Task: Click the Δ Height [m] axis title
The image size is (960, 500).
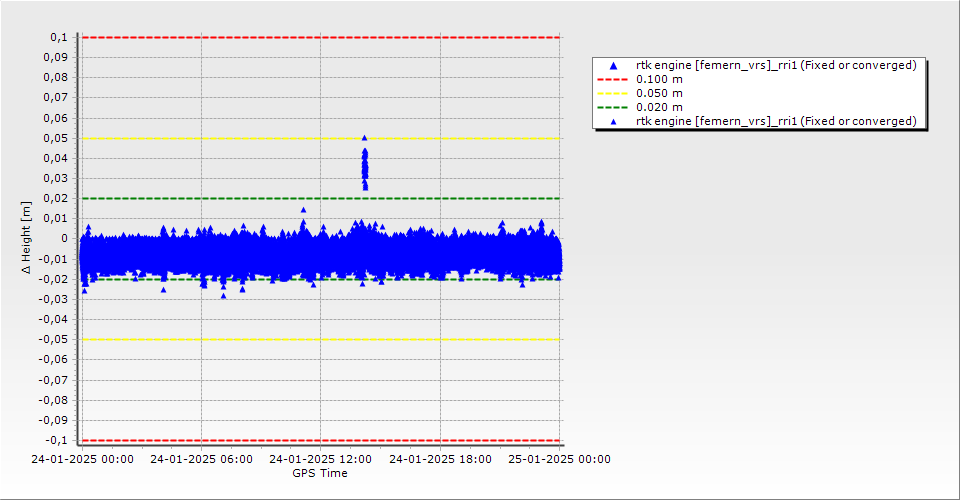Action: (x=26, y=238)
